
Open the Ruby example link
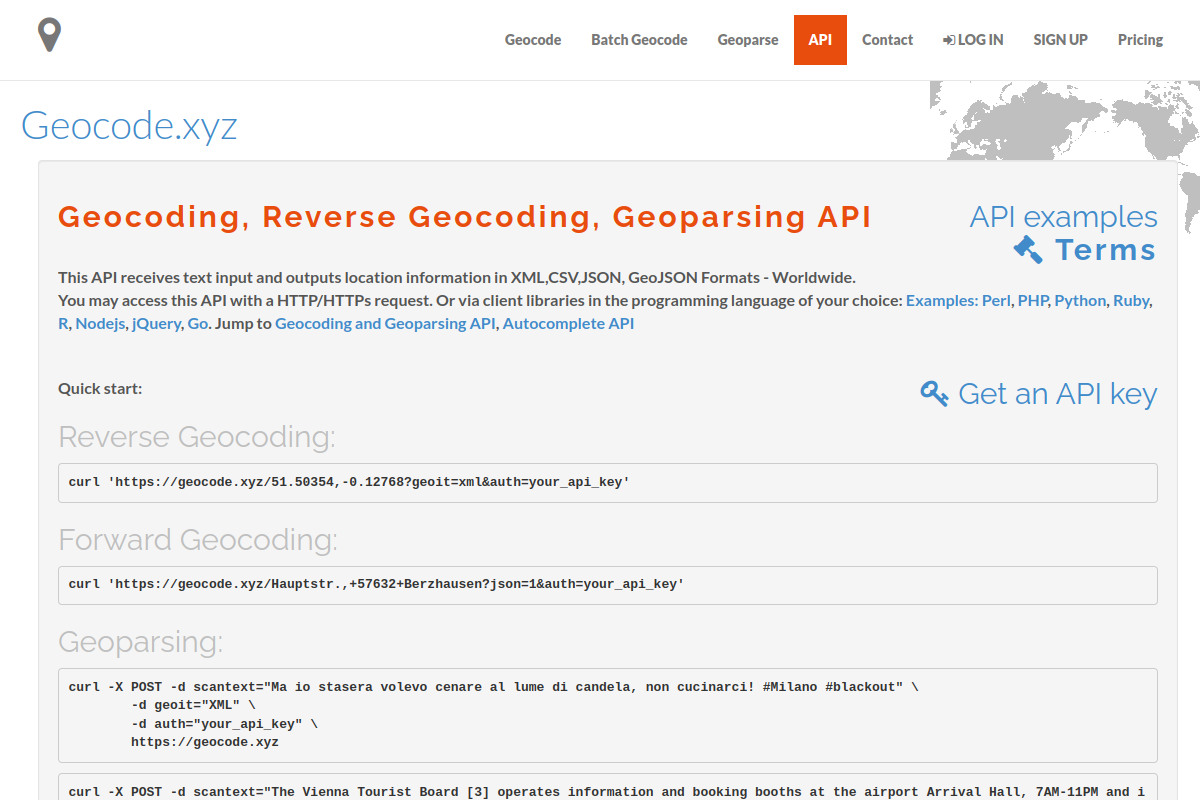click(x=1131, y=301)
